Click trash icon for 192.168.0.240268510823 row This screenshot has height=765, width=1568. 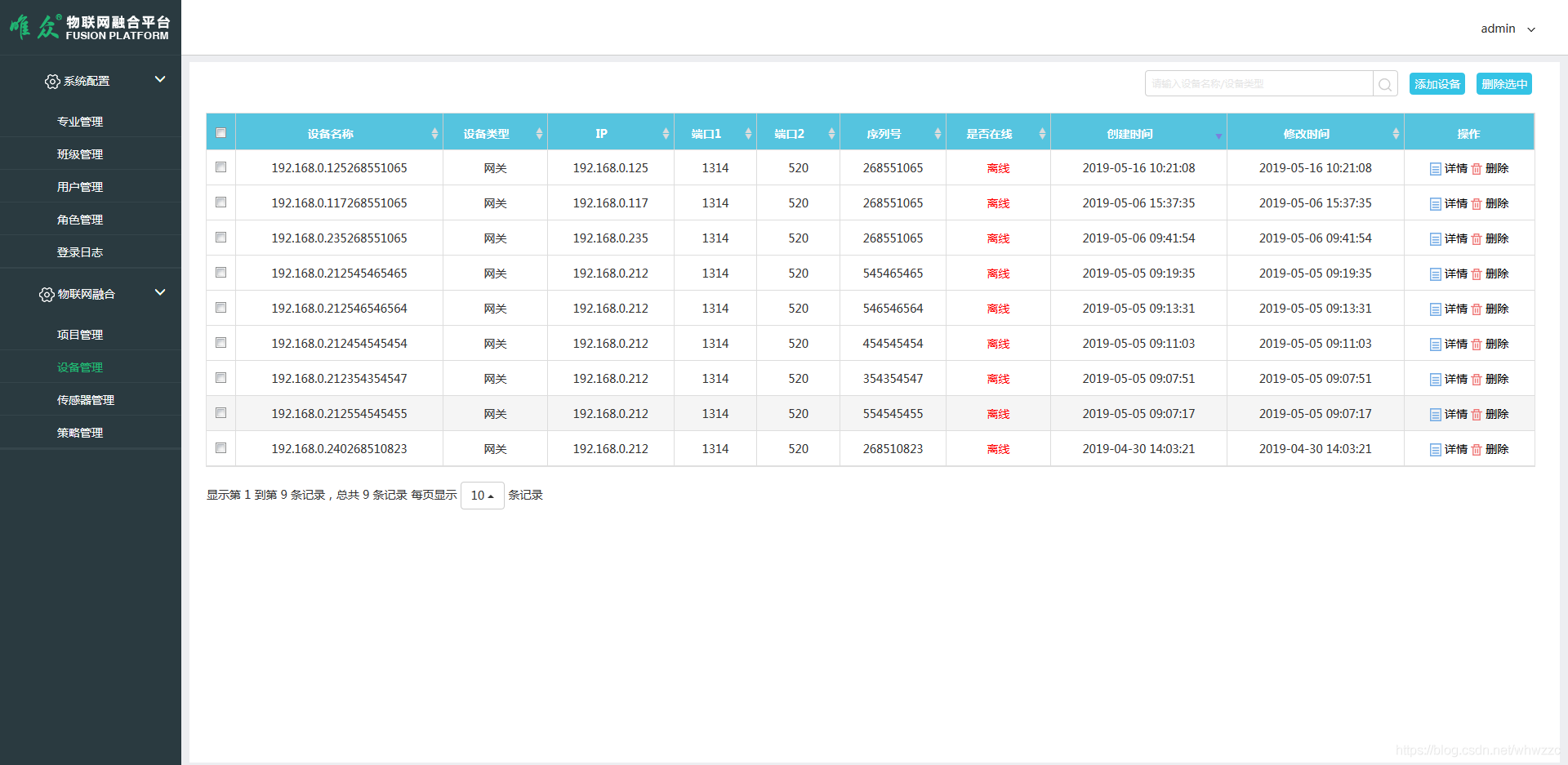coord(1477,450)
